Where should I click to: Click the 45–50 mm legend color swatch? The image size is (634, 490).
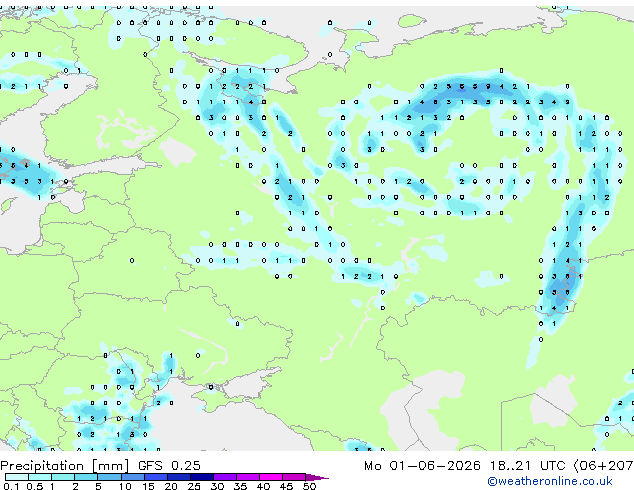(x=294, y=477)
